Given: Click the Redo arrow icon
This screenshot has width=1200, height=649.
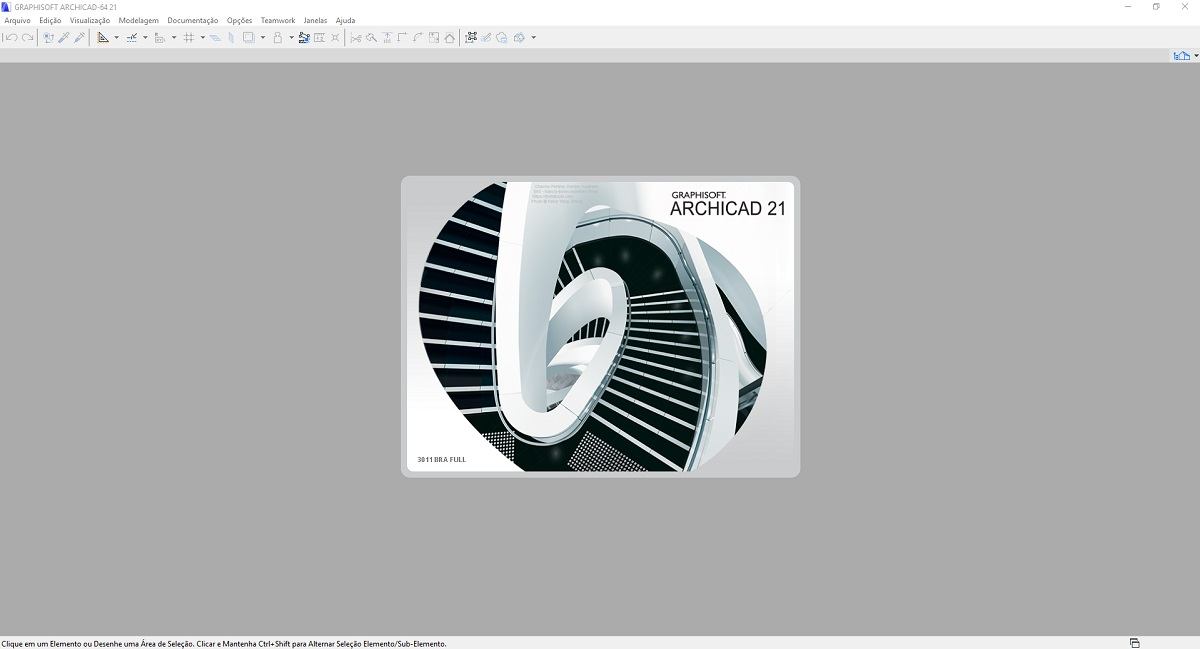Looking at the screenshot, I should (x=27, y=38).
